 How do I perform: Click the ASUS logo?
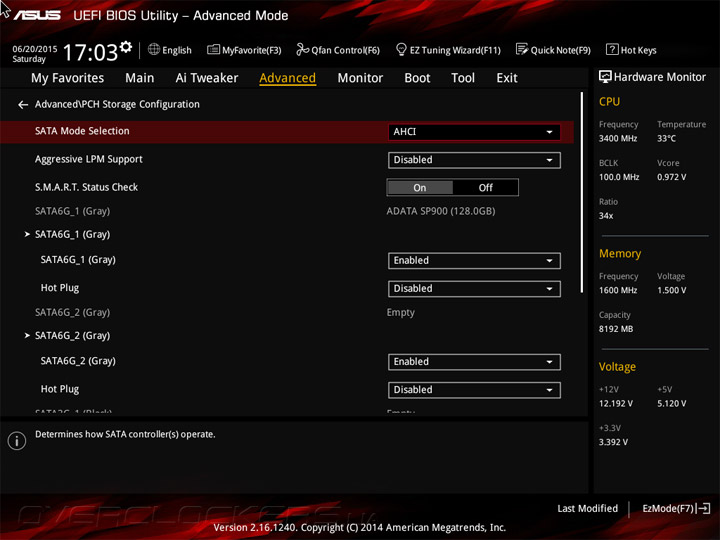click(x=37, y=15)
